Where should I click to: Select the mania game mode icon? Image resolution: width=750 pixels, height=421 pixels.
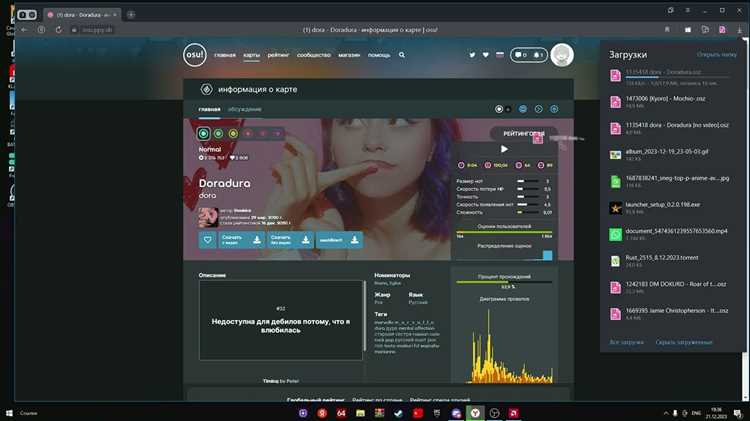tap(554, 109)
